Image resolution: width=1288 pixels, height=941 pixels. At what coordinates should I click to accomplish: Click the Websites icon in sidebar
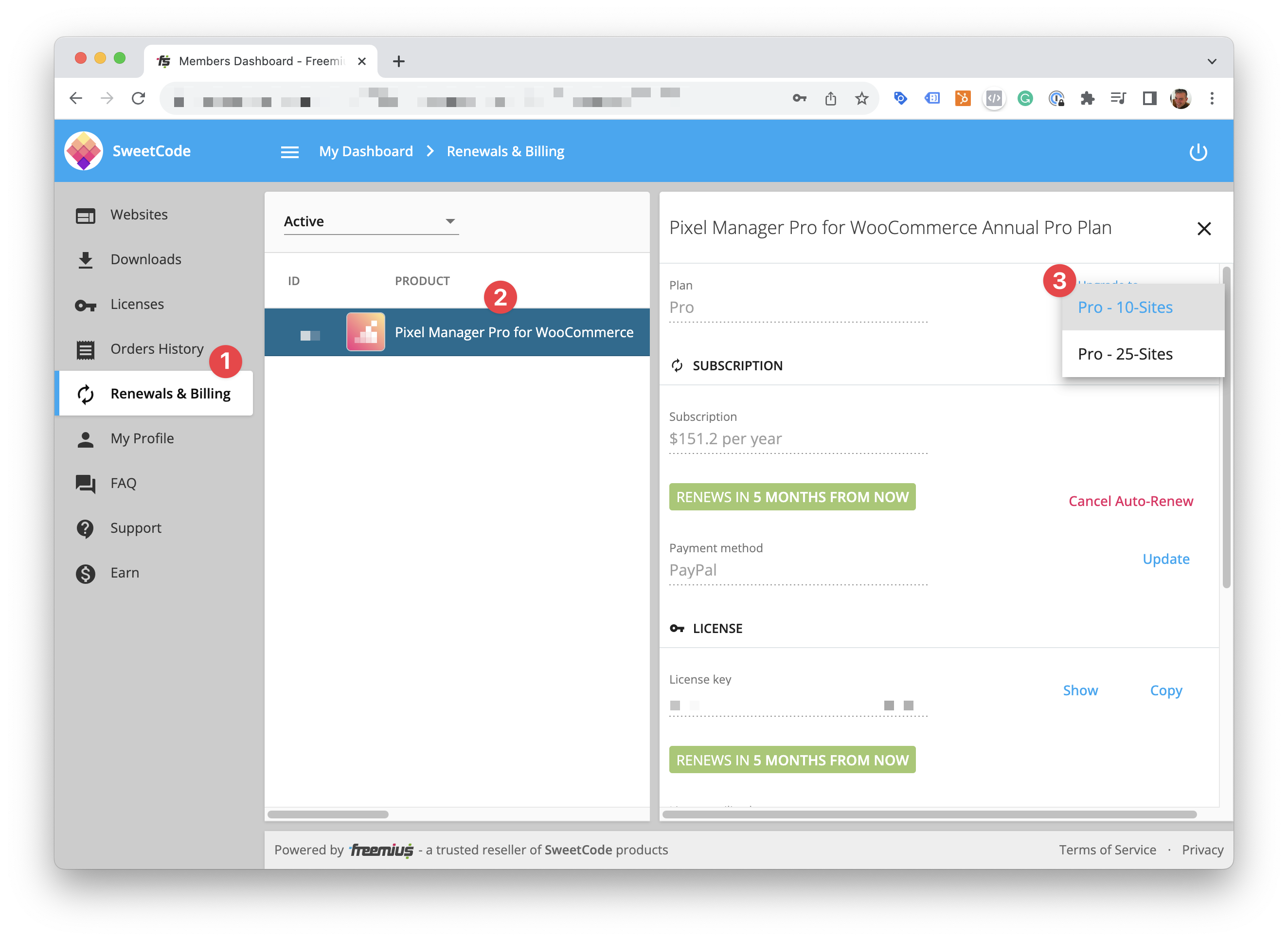tap(87, 214)
